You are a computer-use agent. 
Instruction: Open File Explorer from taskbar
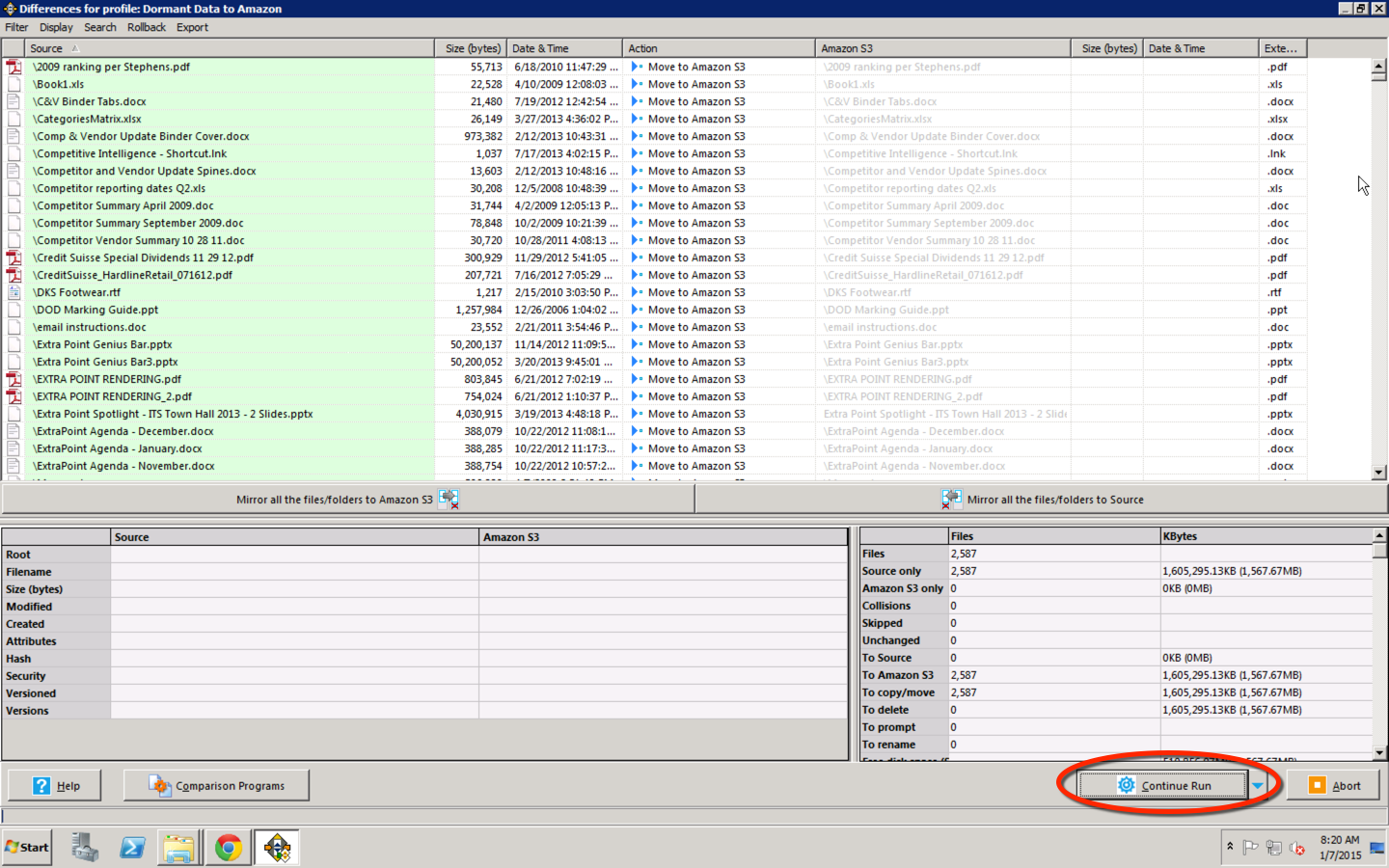click(179, 847)
